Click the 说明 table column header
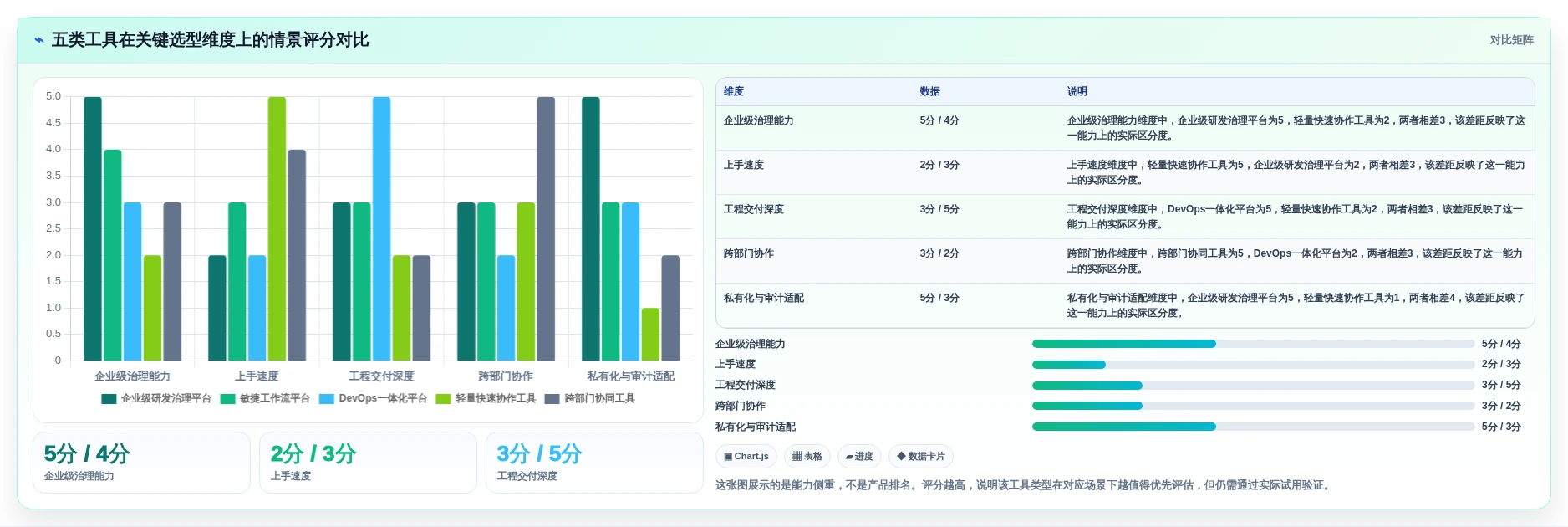 coord(1077,92)
